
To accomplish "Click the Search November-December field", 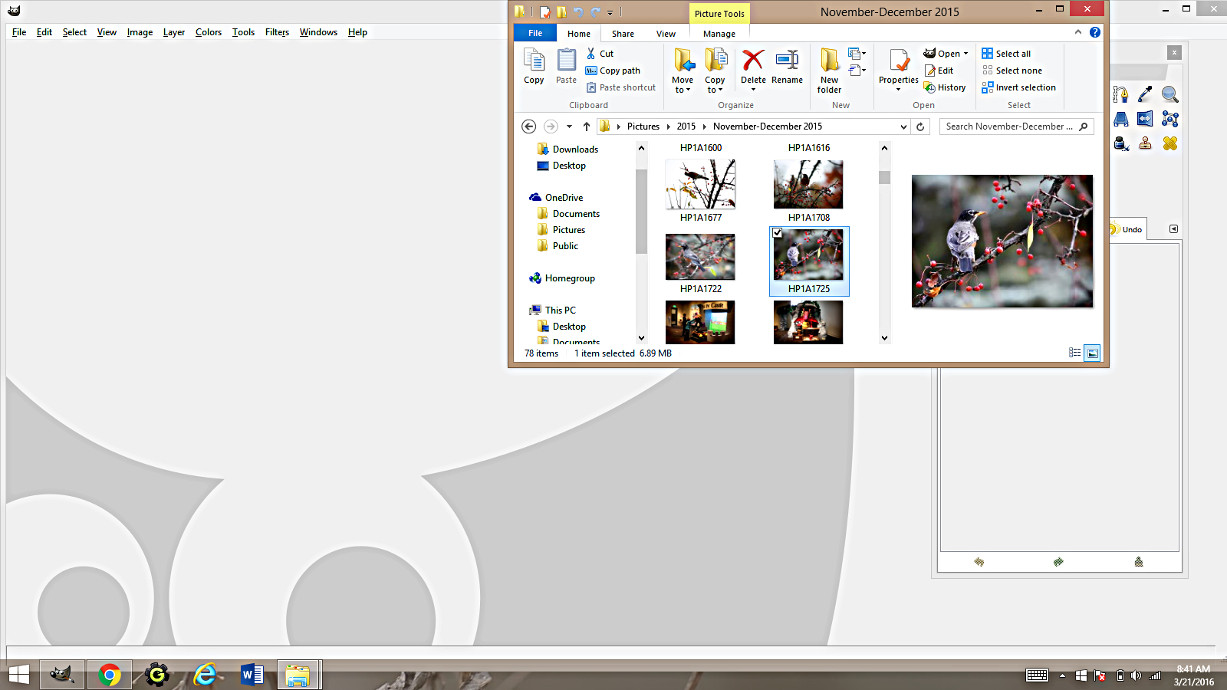I will (x=1010, y=127).
